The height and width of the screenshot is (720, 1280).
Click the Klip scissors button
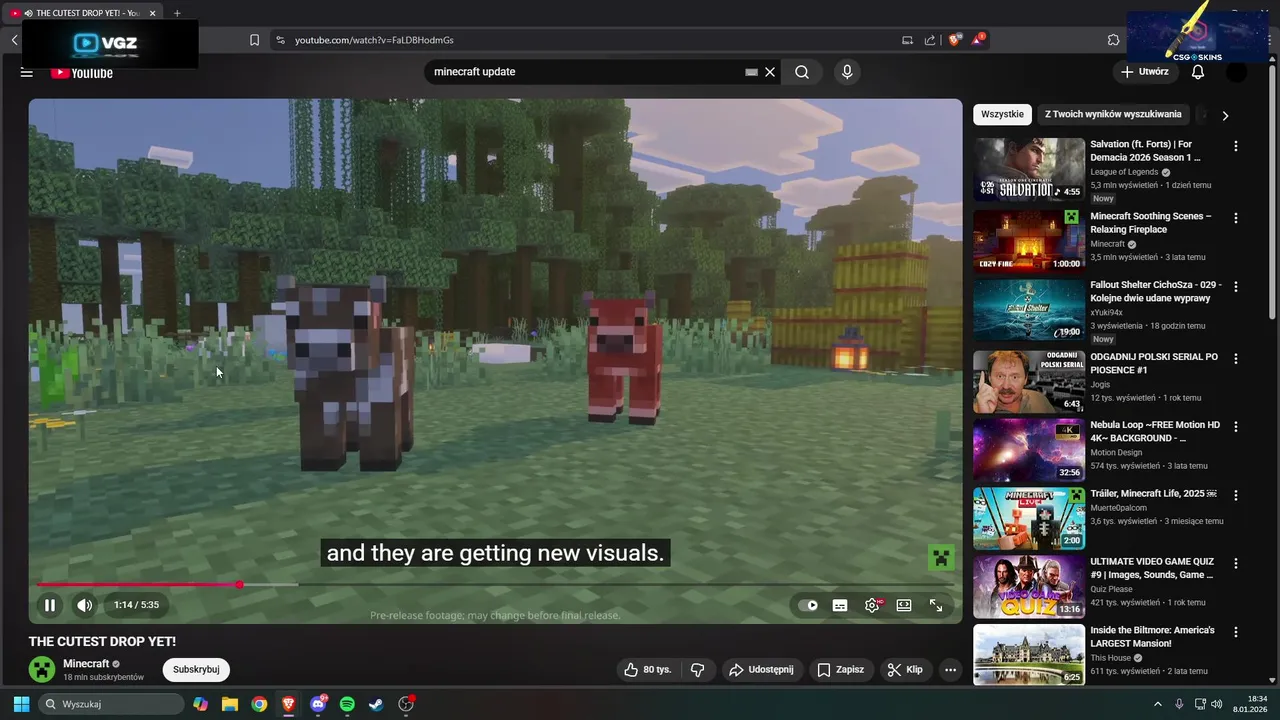point(905,670)
